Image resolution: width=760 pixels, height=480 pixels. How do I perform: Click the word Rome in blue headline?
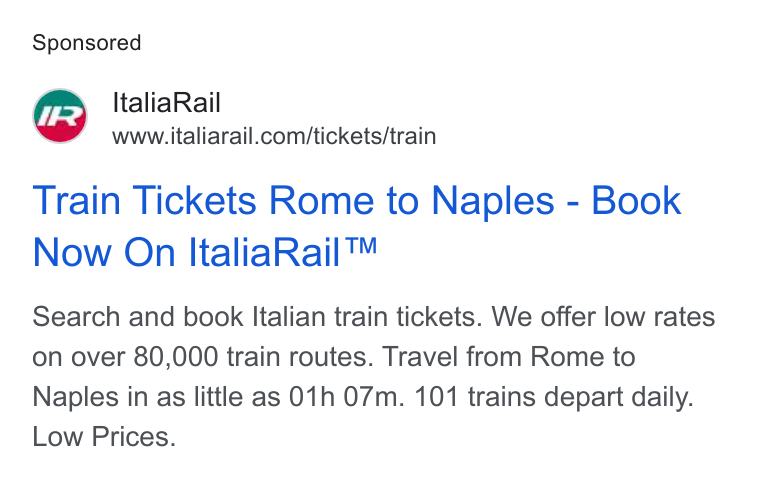pos(322,200)
